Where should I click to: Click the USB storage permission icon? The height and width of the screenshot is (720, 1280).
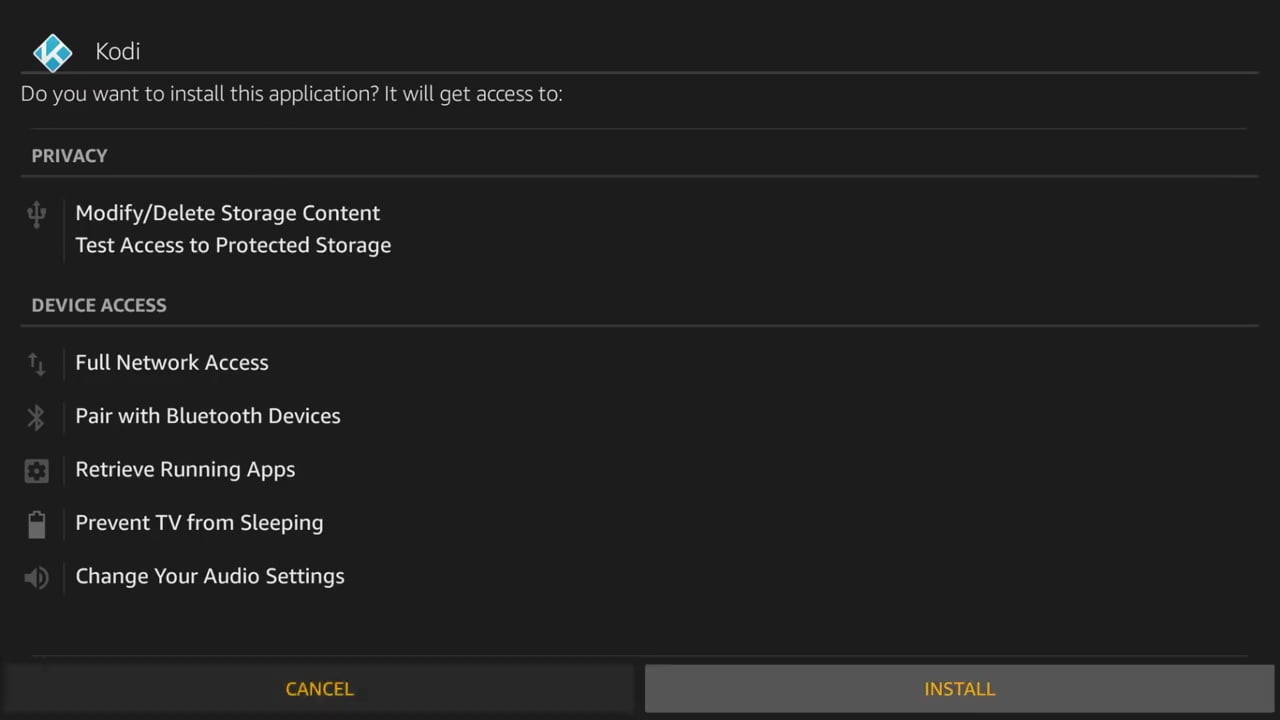(37, 214)
